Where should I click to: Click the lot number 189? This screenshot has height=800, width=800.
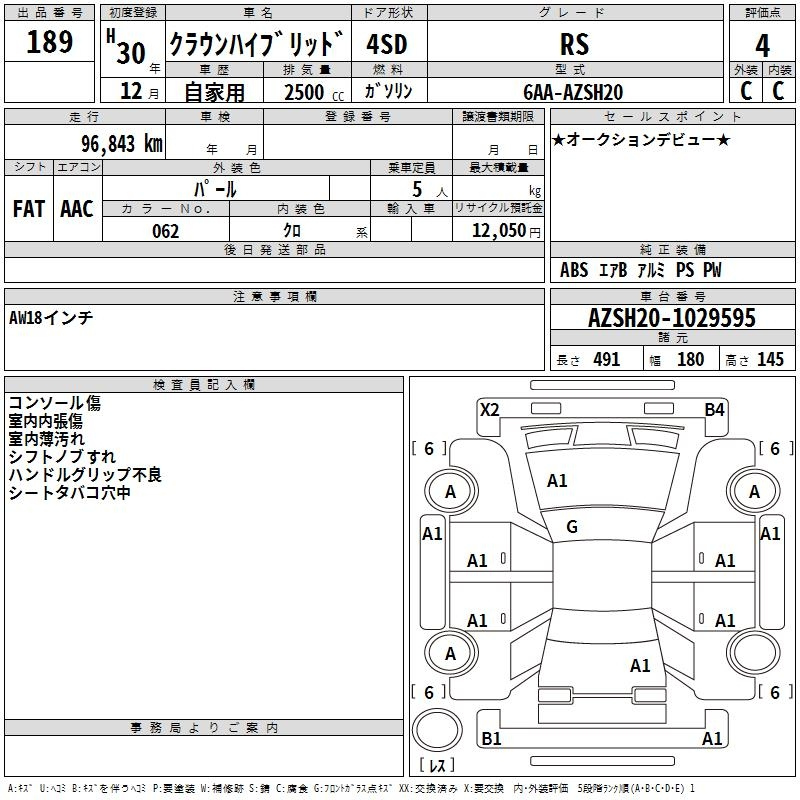[50, 43]
